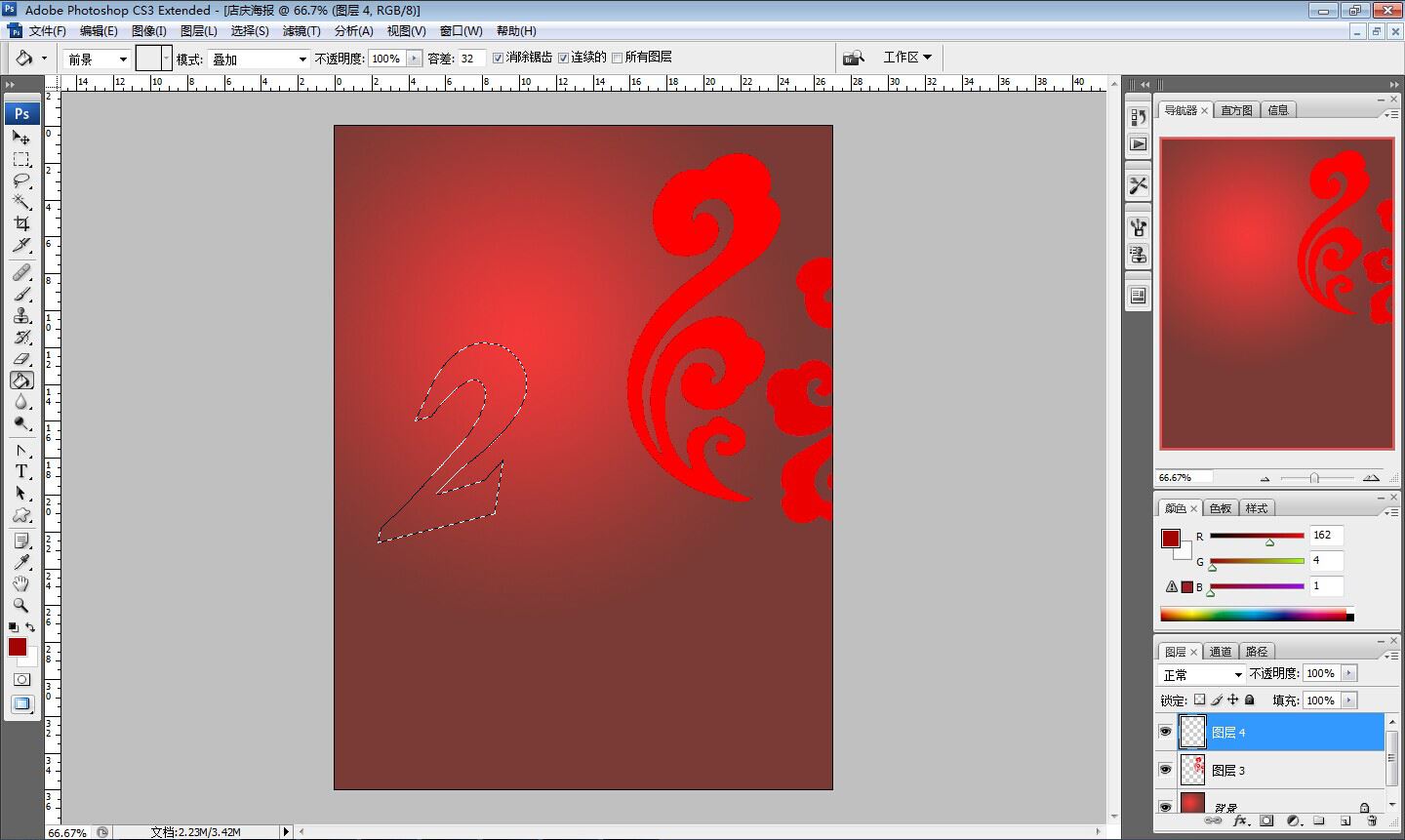Open options bar opacity slider arrow

(415, 59)
